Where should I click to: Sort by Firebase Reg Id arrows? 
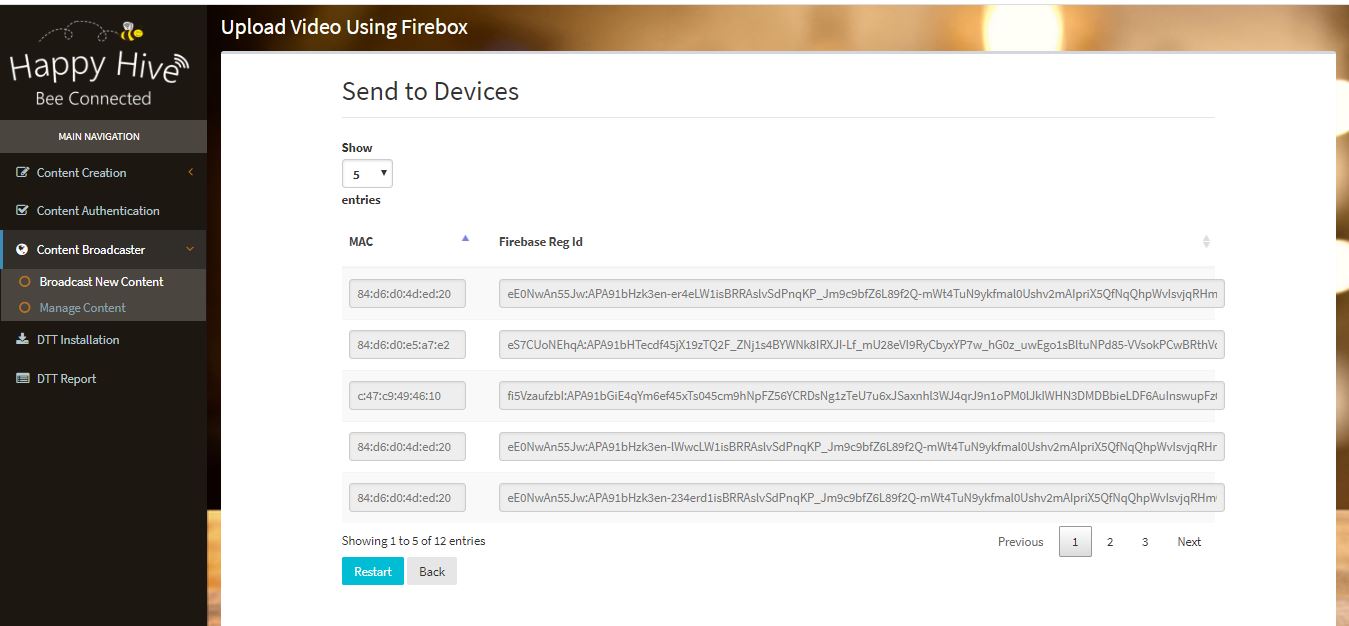tap(1205, 242)
